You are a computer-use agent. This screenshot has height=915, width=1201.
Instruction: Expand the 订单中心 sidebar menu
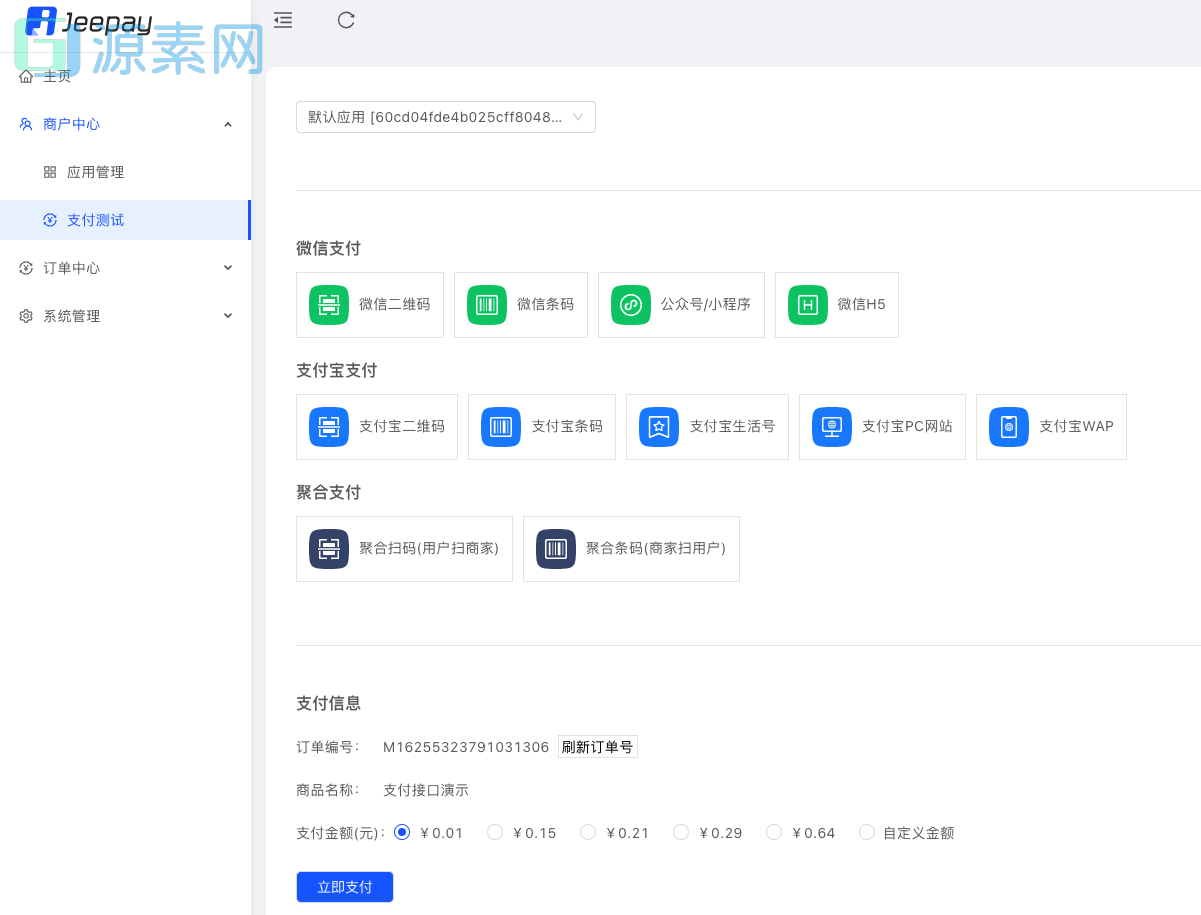[x=125, y=267]
